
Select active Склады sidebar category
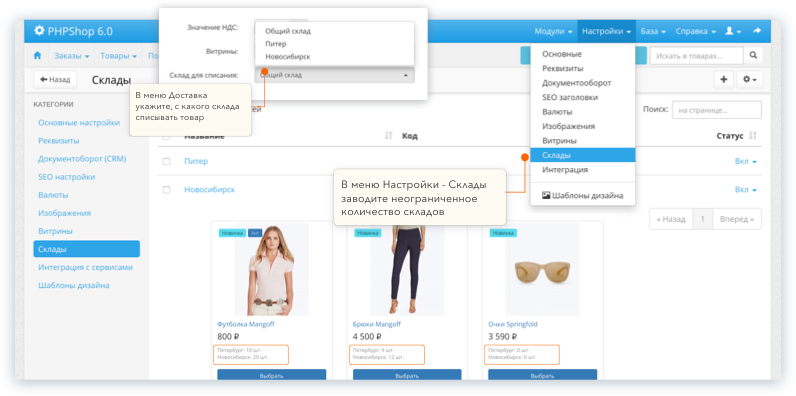click(86, 249)
